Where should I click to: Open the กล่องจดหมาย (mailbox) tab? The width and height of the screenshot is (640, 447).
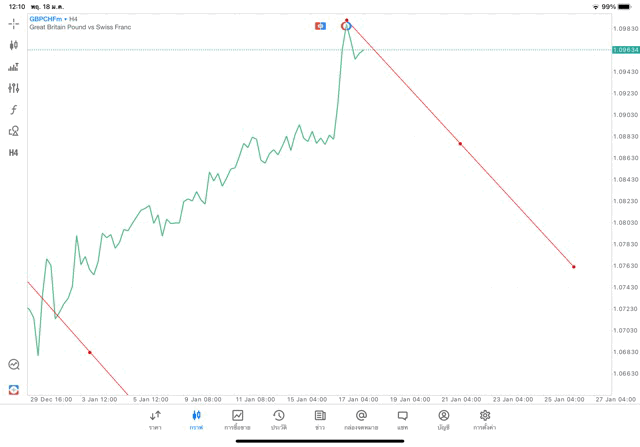pyautogui.click(x=361, y=420)
